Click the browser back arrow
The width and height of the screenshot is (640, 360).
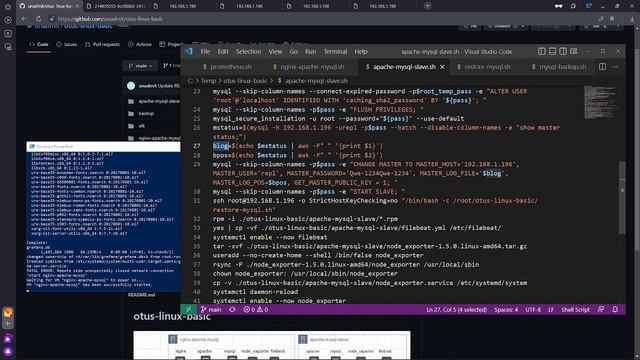24,19
